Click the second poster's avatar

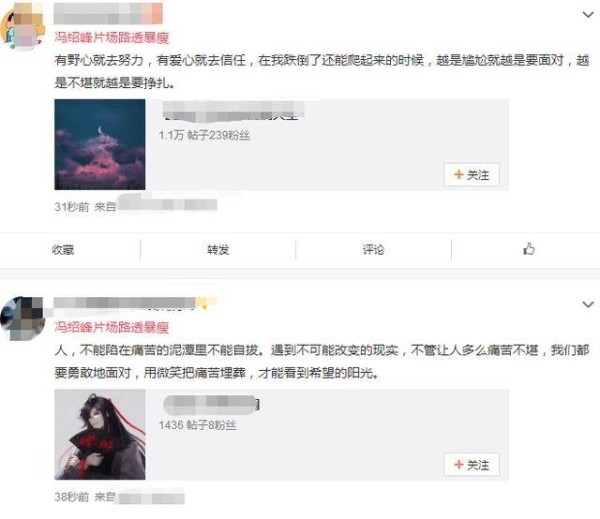click(x=22, y=318)
